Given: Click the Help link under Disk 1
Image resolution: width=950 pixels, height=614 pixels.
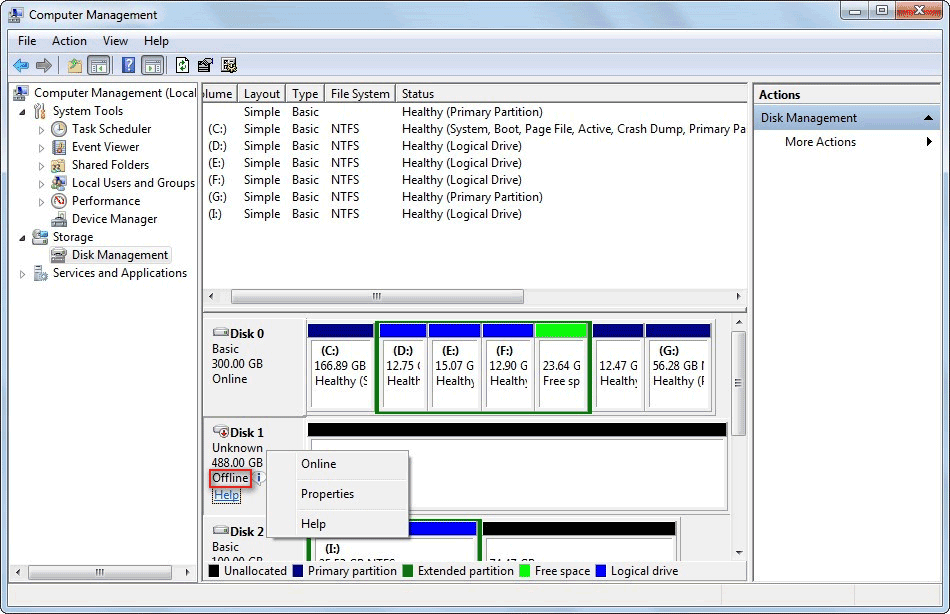Looking at the screenshot, I should [x=226, y=495].
